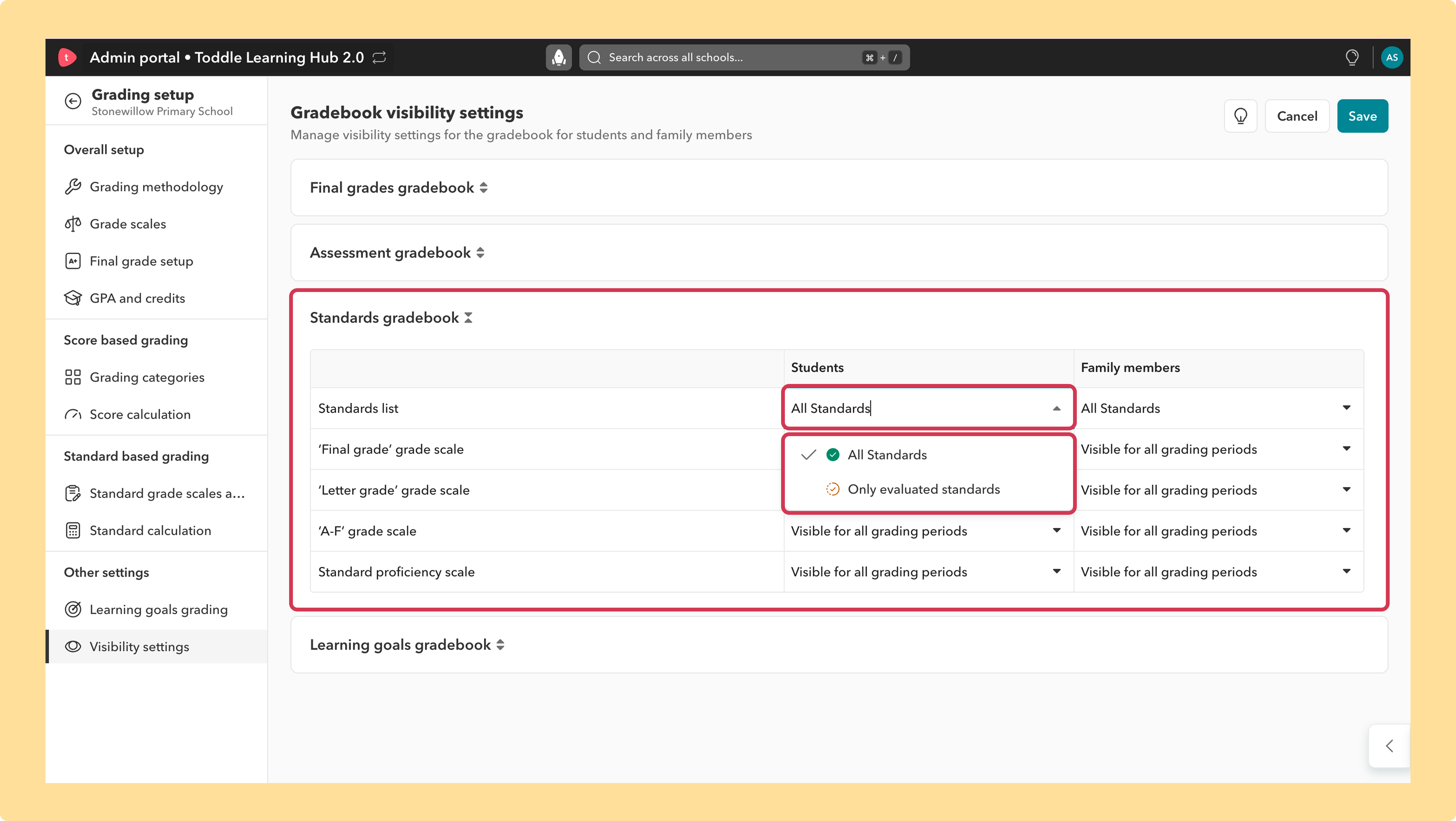This screenshot has width=1456, height=821.
Task: Click the Standard calculation calculator icon
Action: point(73,530)
